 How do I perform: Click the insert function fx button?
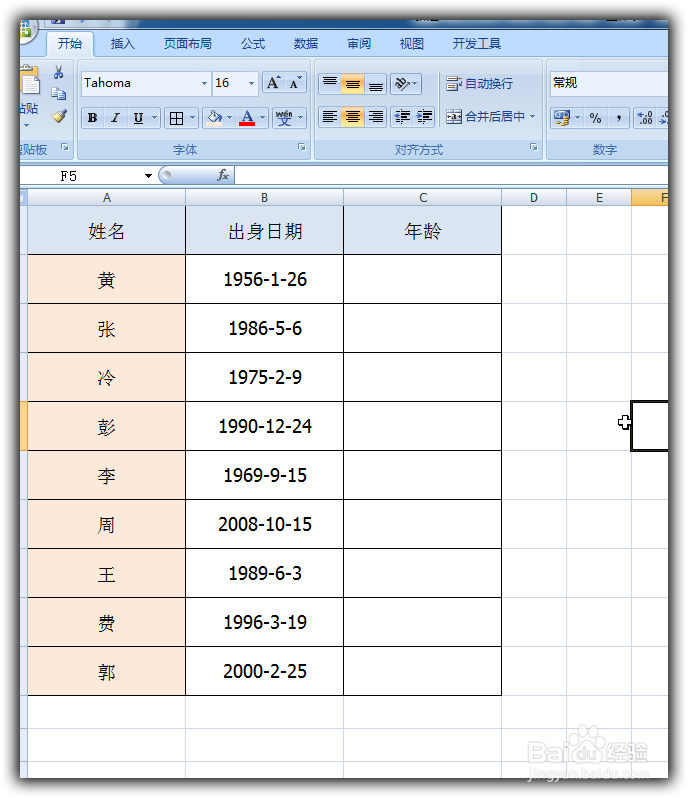[x=222, y=176]
